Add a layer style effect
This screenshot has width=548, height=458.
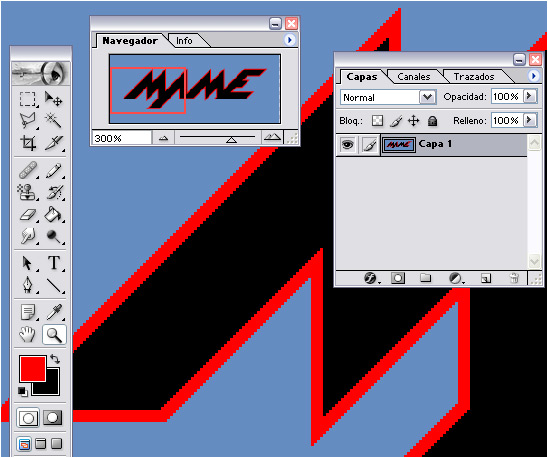point(371,278)
